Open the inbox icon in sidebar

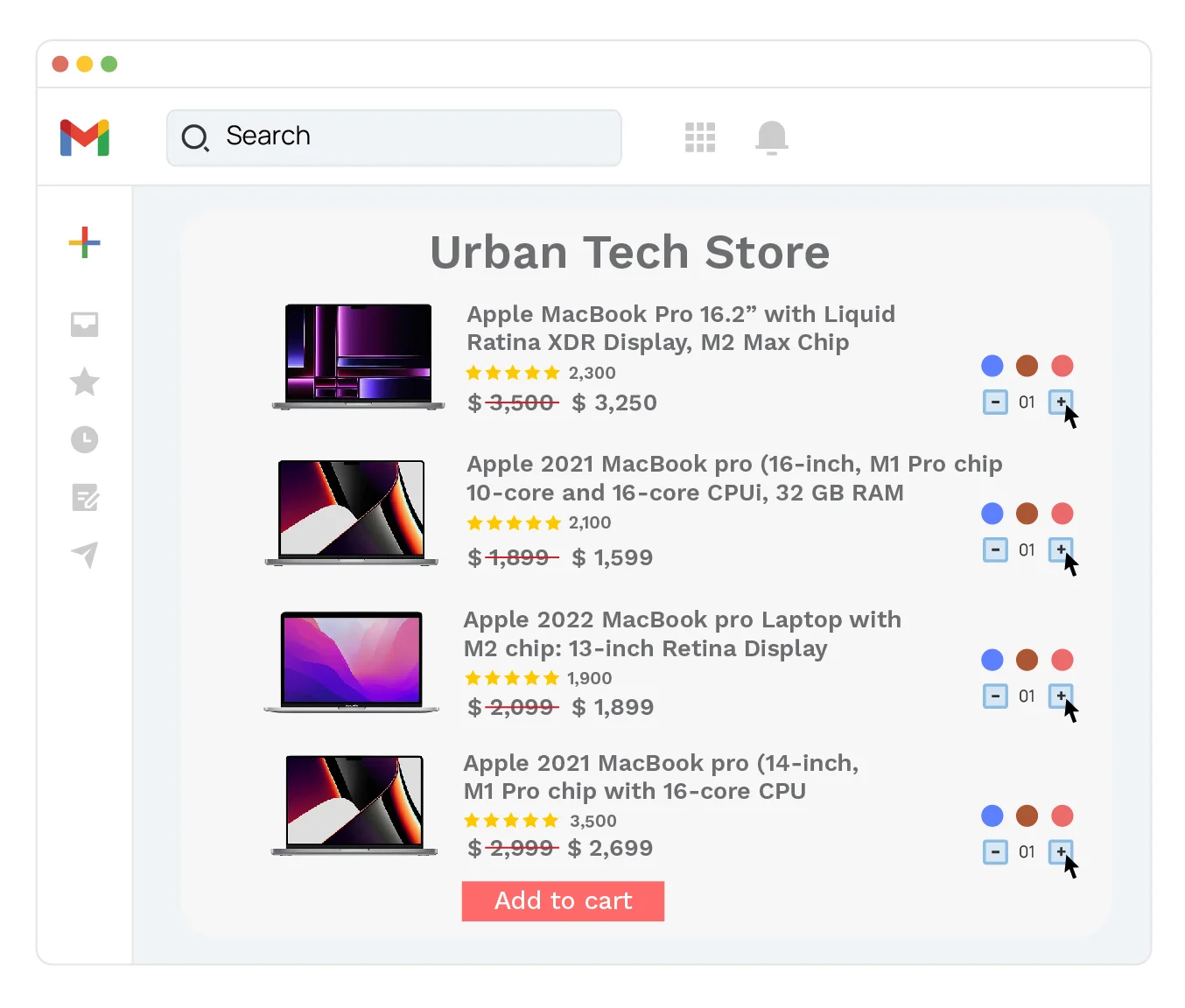click(85, 325)
